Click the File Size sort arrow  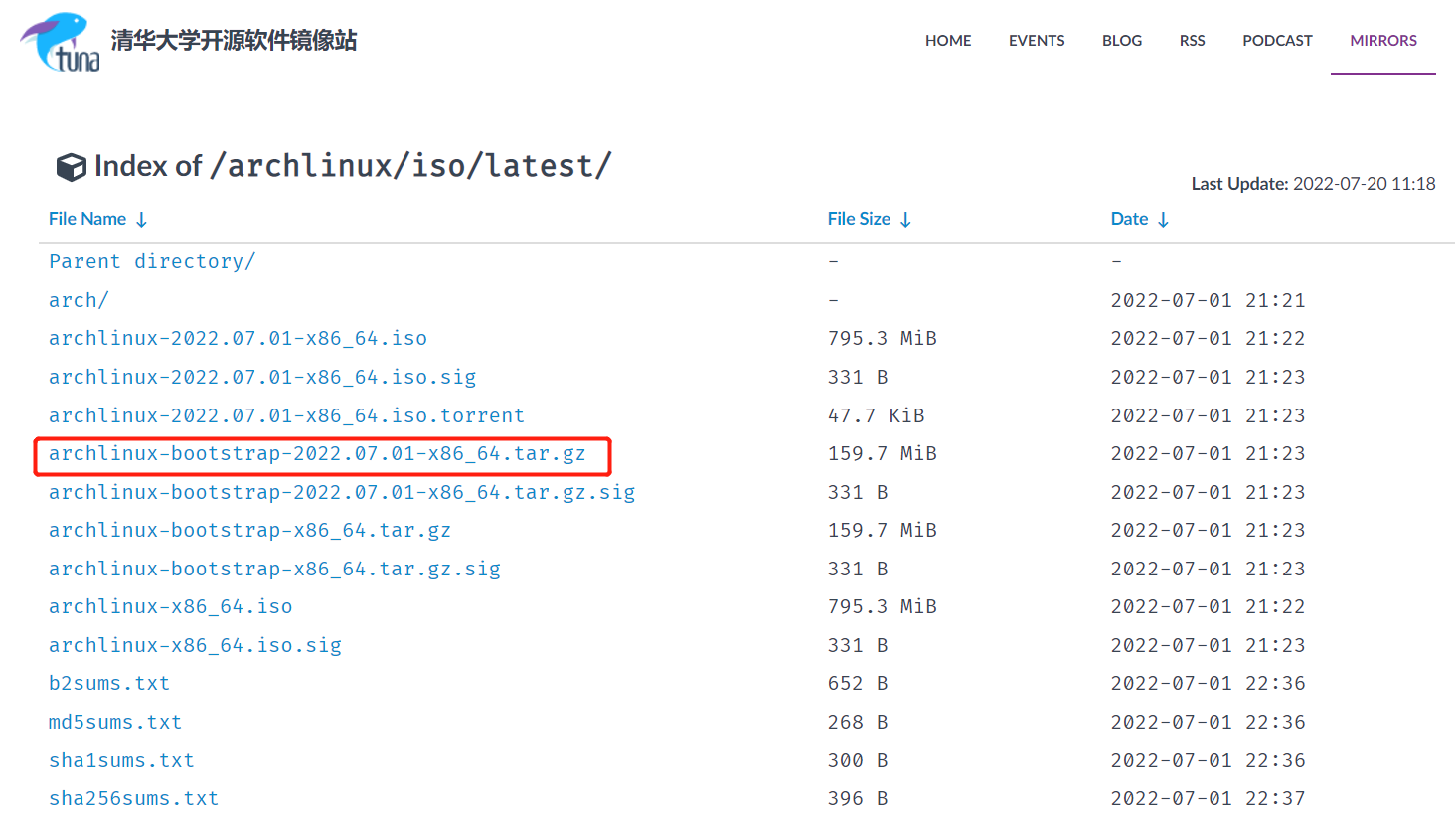point(905,220)
